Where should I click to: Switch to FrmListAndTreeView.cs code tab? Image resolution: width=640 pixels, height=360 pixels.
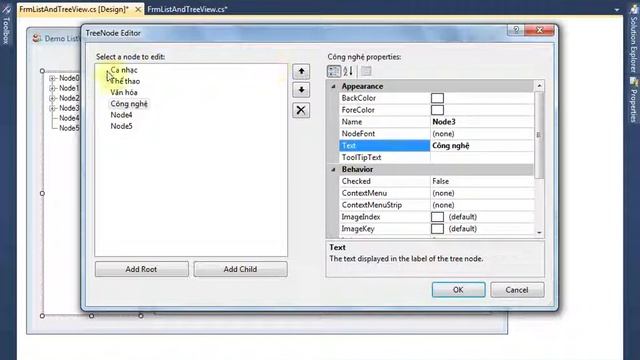(187, 9)
